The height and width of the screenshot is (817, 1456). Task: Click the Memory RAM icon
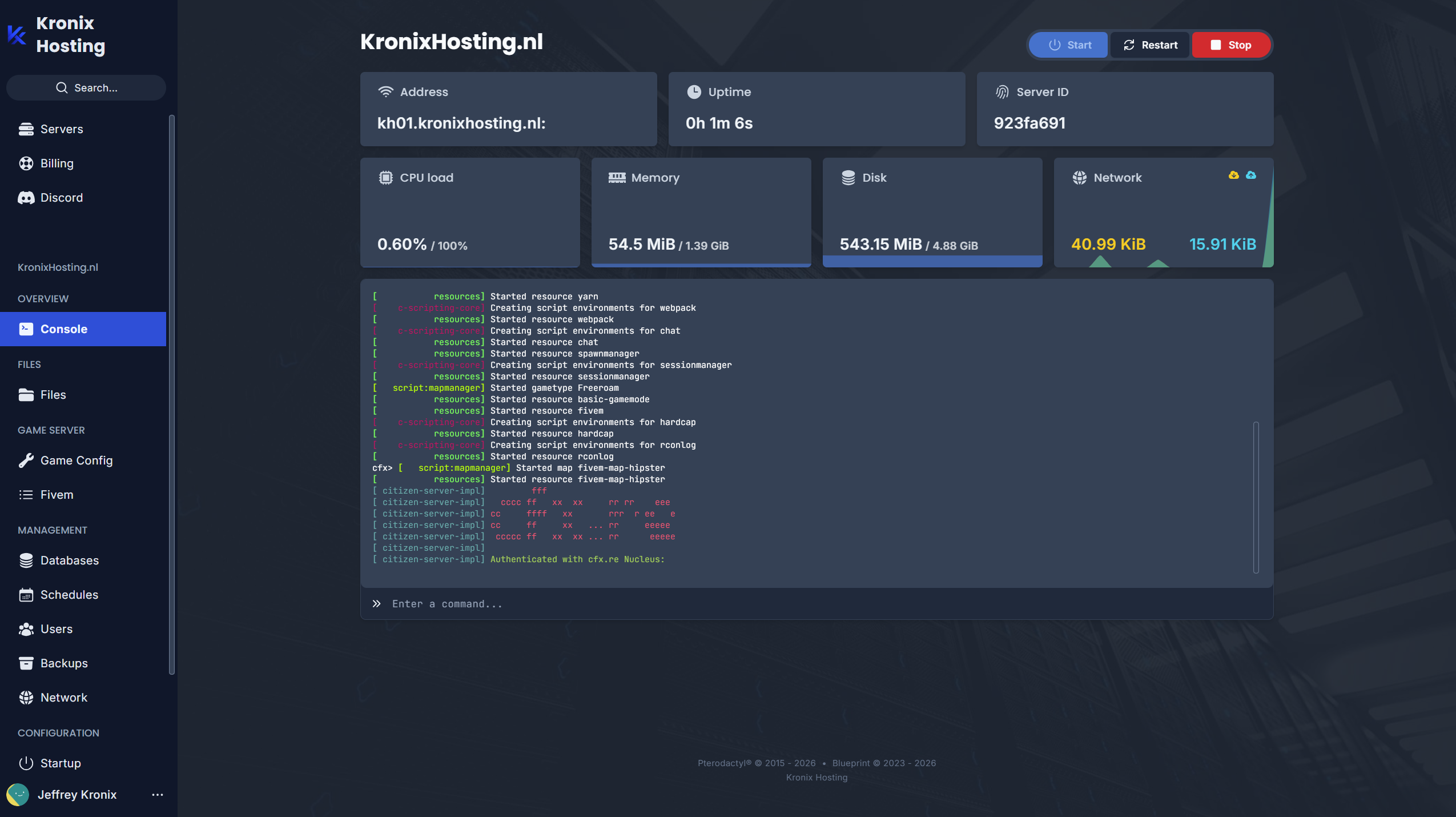coord(617,178)
